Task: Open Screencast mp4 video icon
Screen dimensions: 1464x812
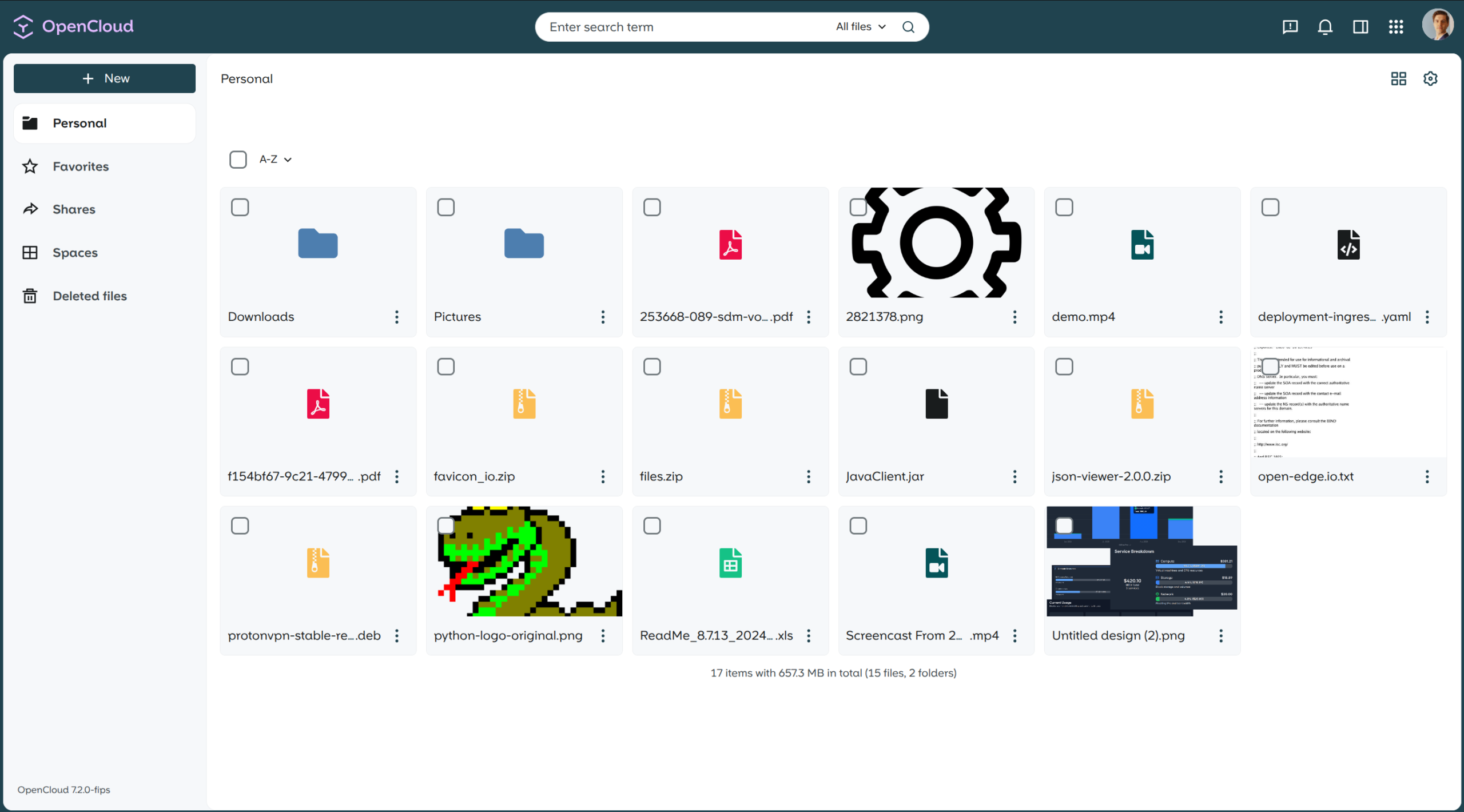Action: pos(936,563)
